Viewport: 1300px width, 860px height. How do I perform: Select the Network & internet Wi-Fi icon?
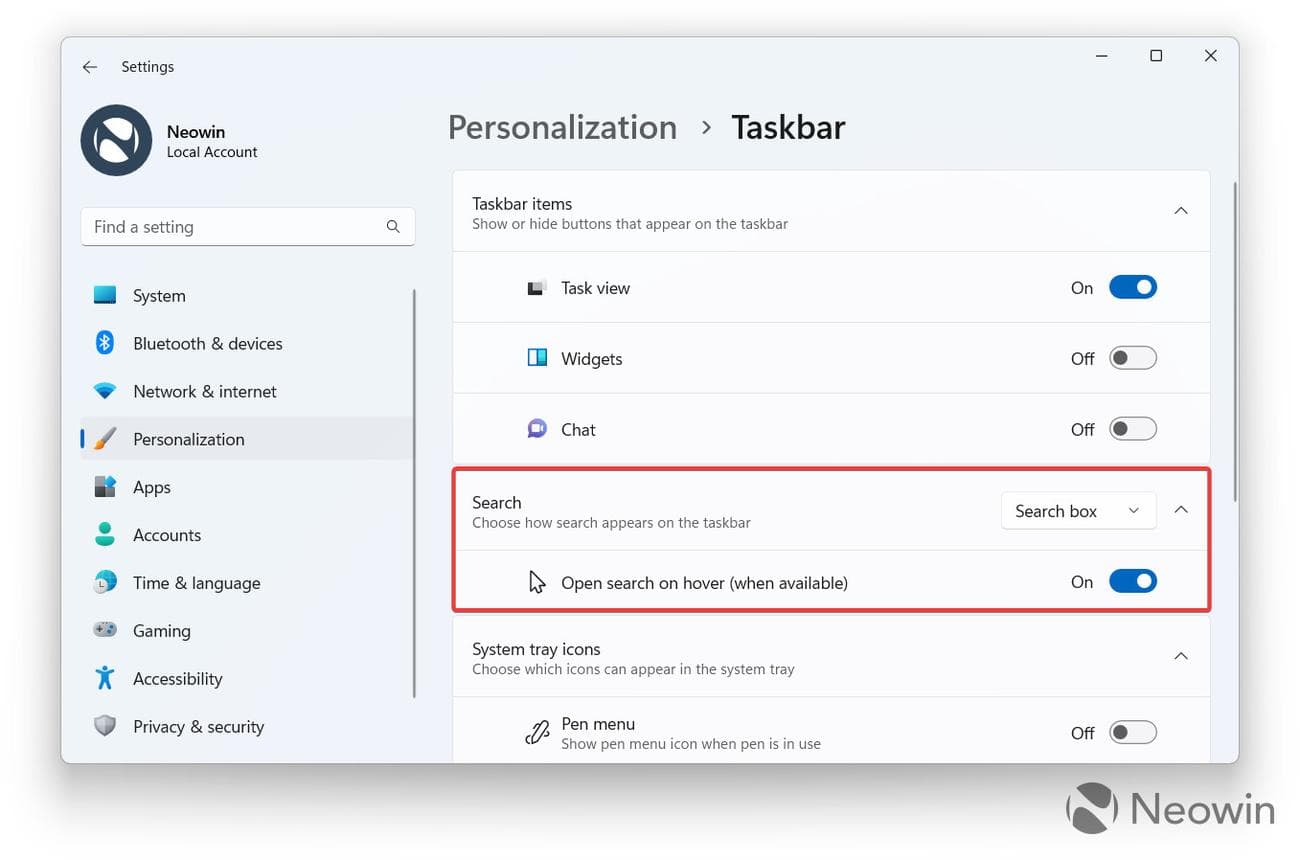click(x=105, y=391)
